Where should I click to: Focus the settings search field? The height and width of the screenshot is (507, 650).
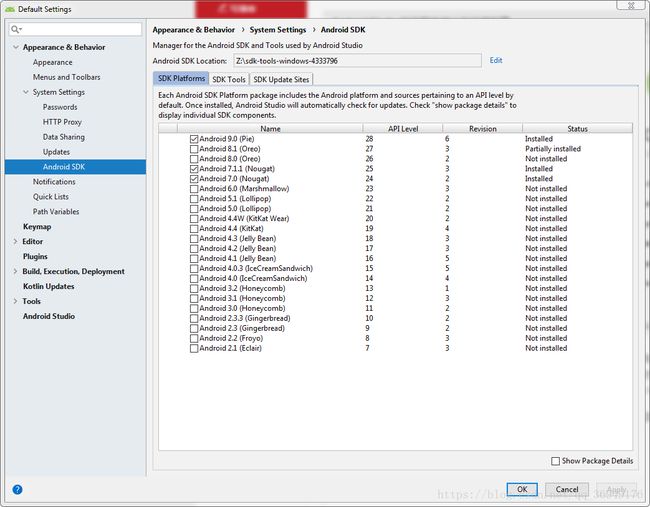coord(75,29)
